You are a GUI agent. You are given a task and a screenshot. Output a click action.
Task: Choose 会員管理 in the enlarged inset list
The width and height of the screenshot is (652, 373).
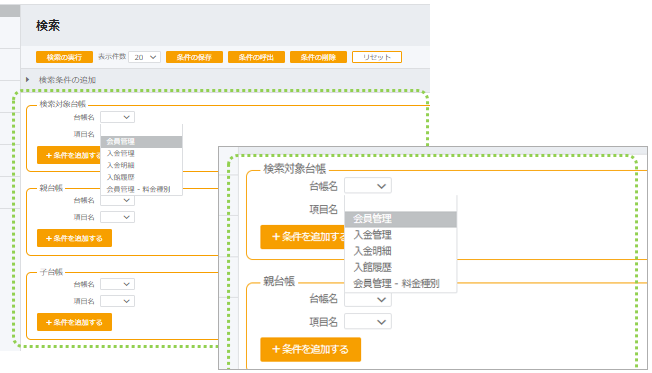(400, 219)
